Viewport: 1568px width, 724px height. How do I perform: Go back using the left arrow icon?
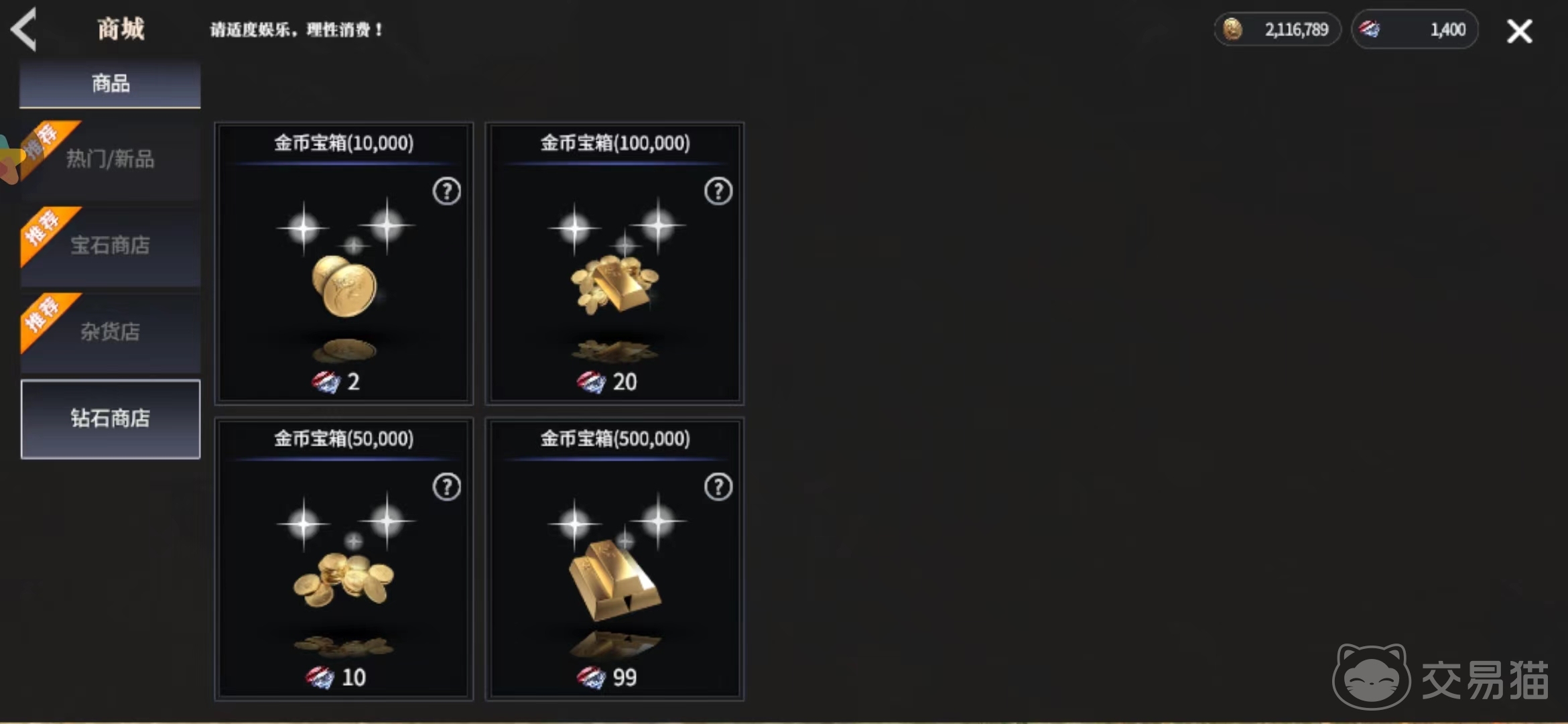[24, 29]
